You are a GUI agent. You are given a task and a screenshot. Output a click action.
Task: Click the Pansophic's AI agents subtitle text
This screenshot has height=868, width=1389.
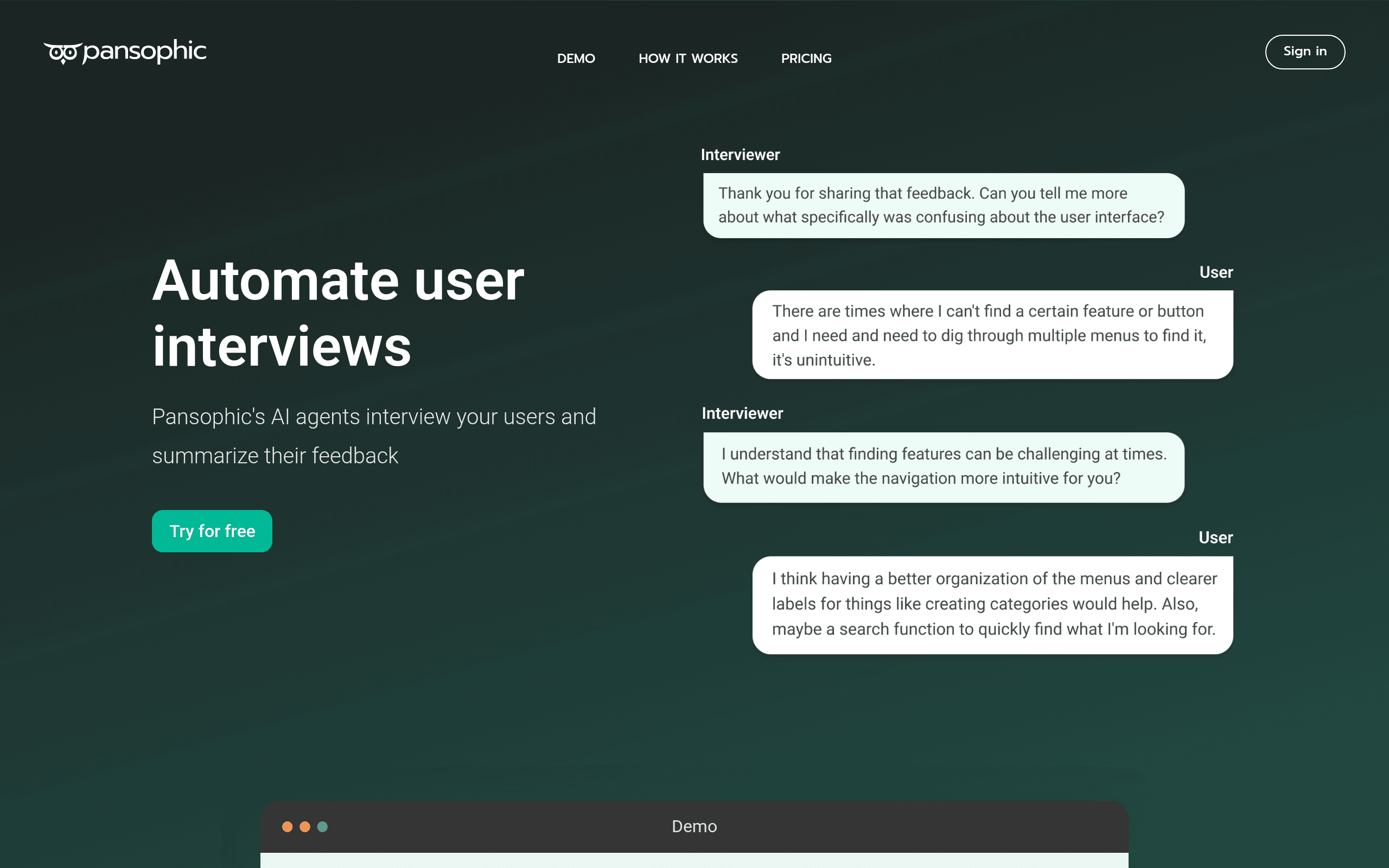point(374,436)
